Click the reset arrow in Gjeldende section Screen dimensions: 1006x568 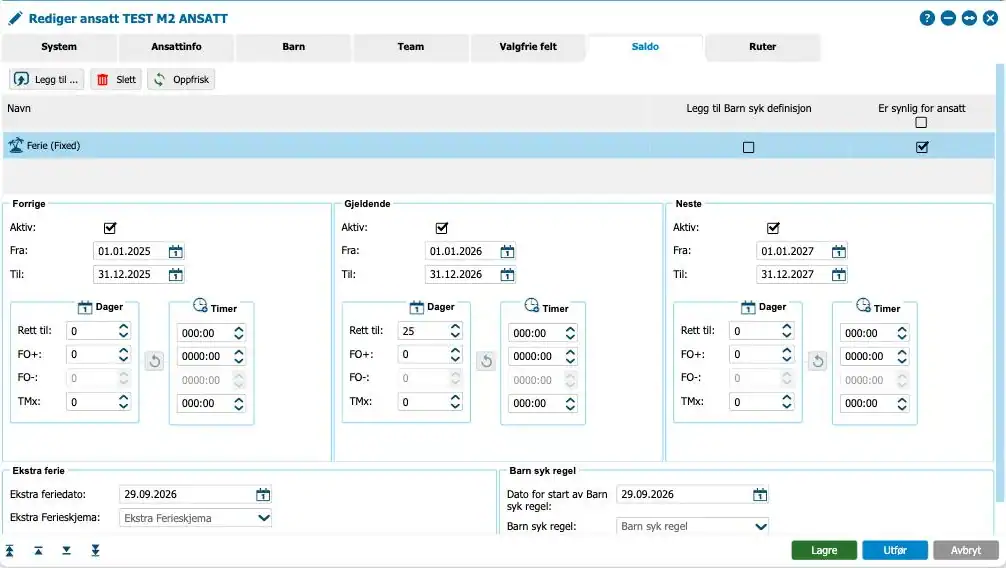(x=486, y=361)
